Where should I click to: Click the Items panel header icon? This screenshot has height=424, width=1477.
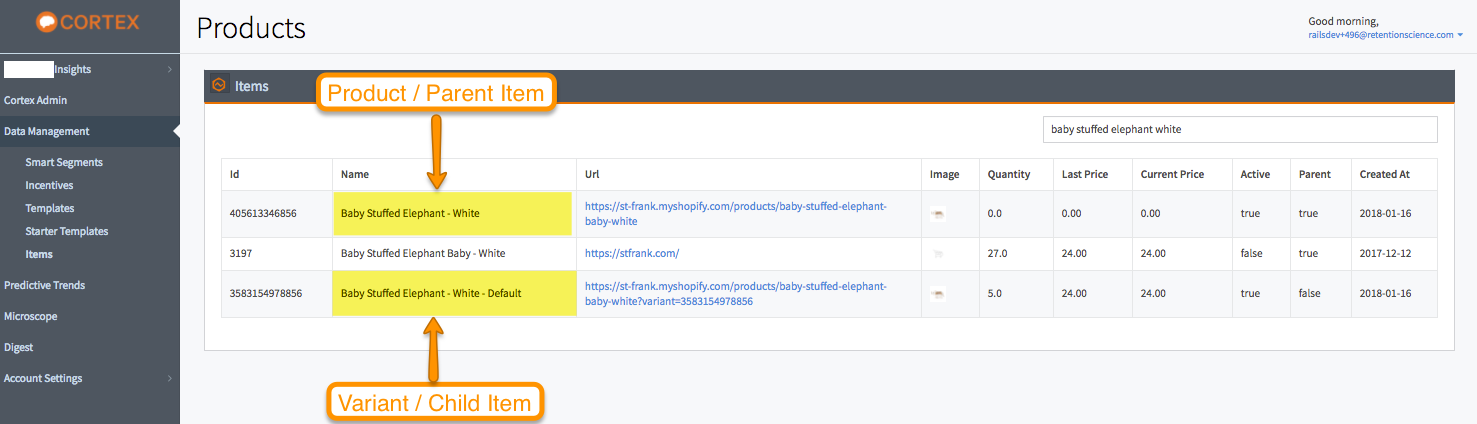pyautogui.click(x=219, y=85)
